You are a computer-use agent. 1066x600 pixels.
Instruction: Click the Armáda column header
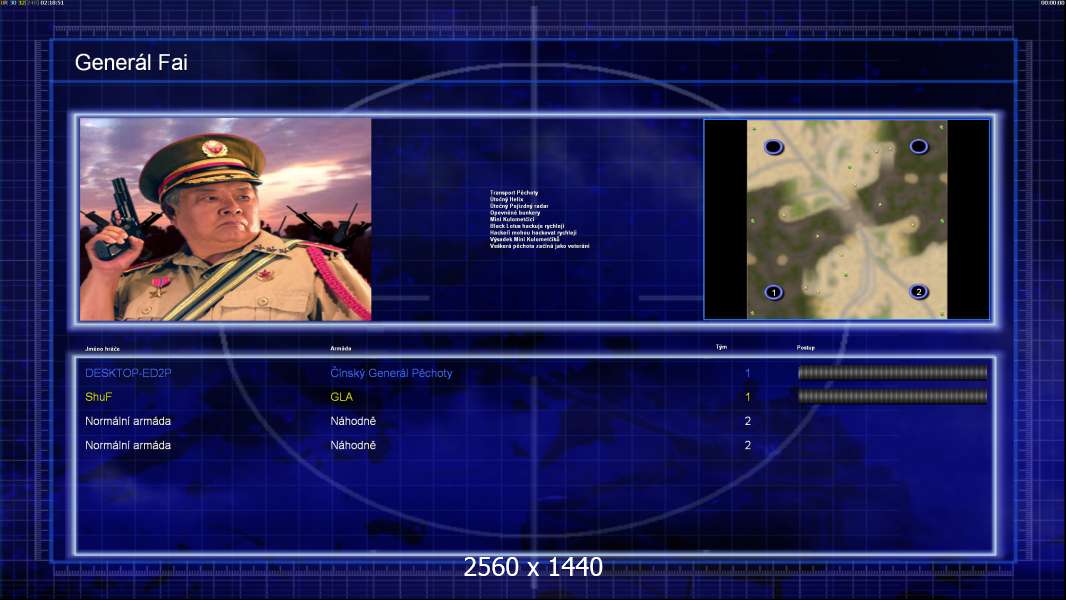pyautogui.click(x=341, y=349)
